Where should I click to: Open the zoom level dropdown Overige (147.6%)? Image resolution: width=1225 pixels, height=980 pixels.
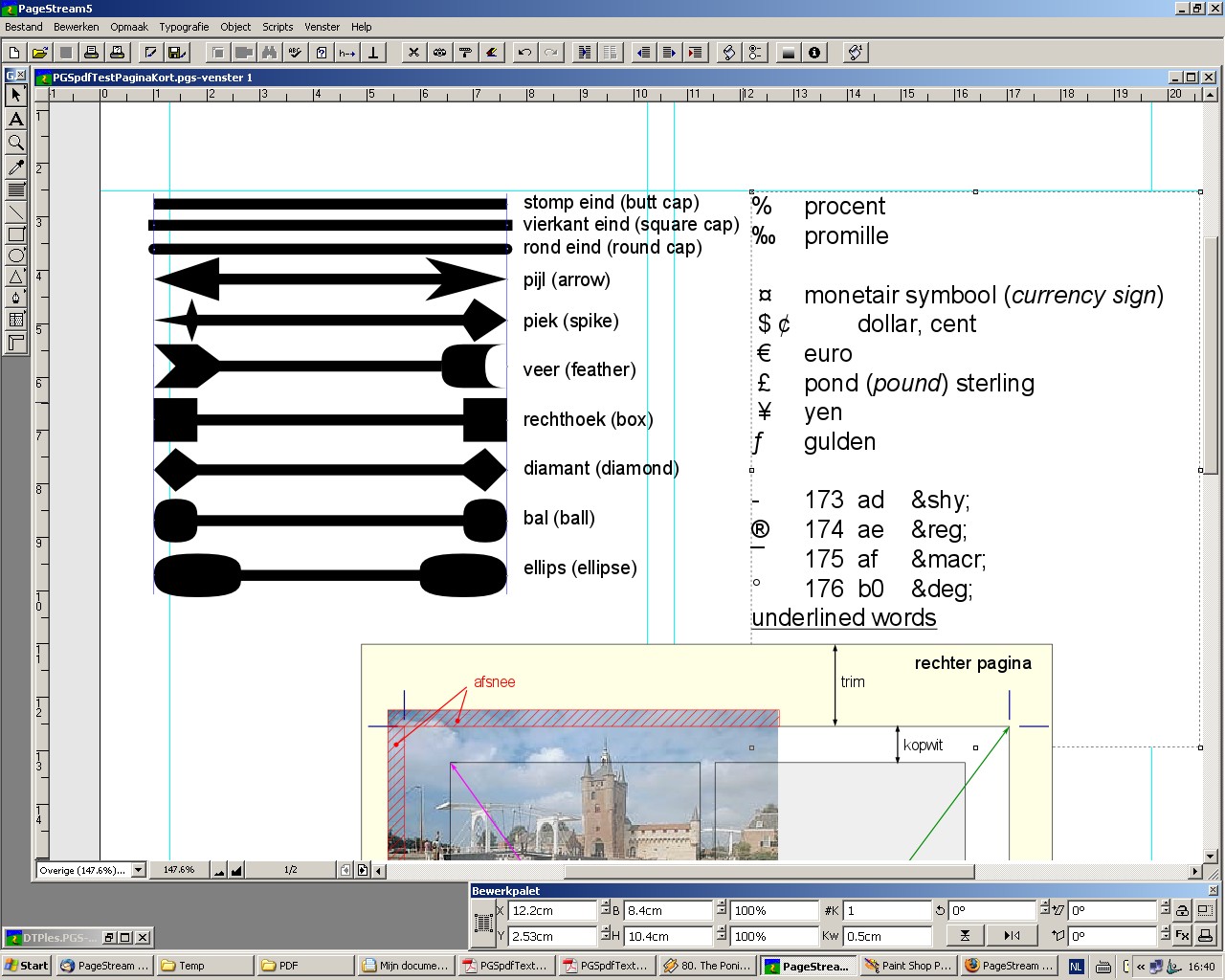[139, 870]
